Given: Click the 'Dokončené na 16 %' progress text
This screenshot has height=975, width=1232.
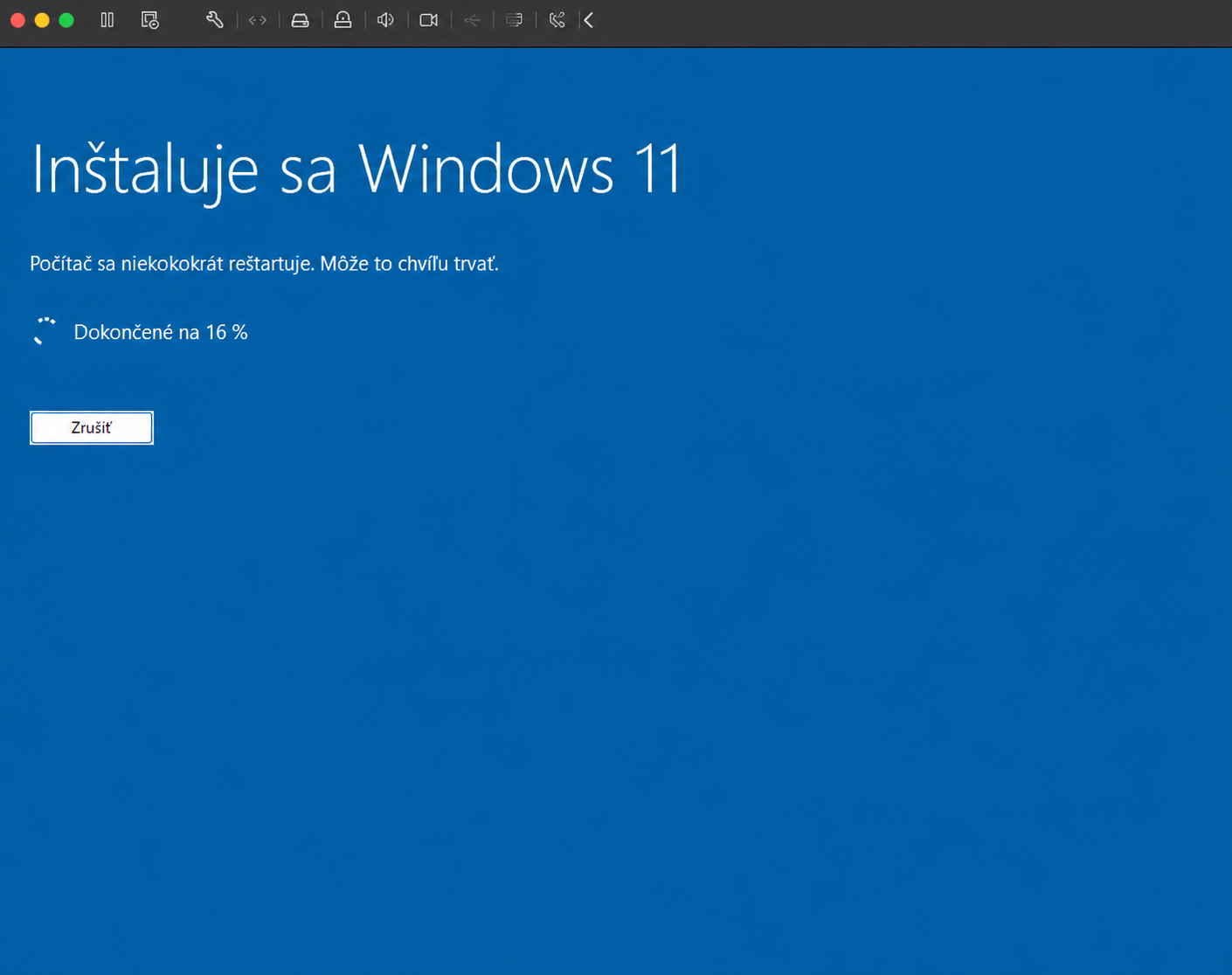Looking at the screenshot, I should point(161,332).
